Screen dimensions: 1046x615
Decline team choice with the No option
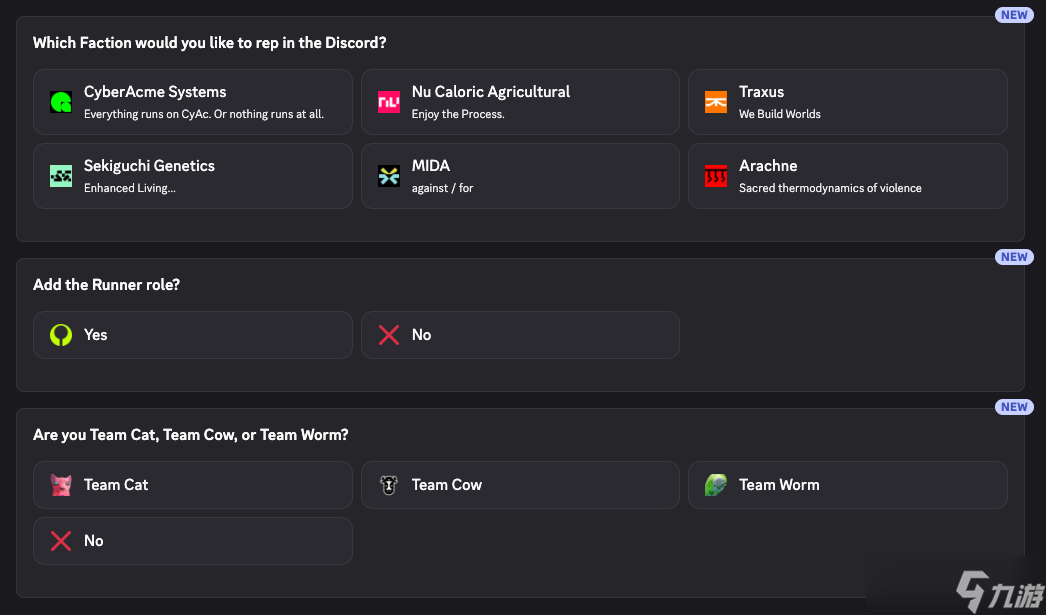pyautogui.click(x=192, y=541)
